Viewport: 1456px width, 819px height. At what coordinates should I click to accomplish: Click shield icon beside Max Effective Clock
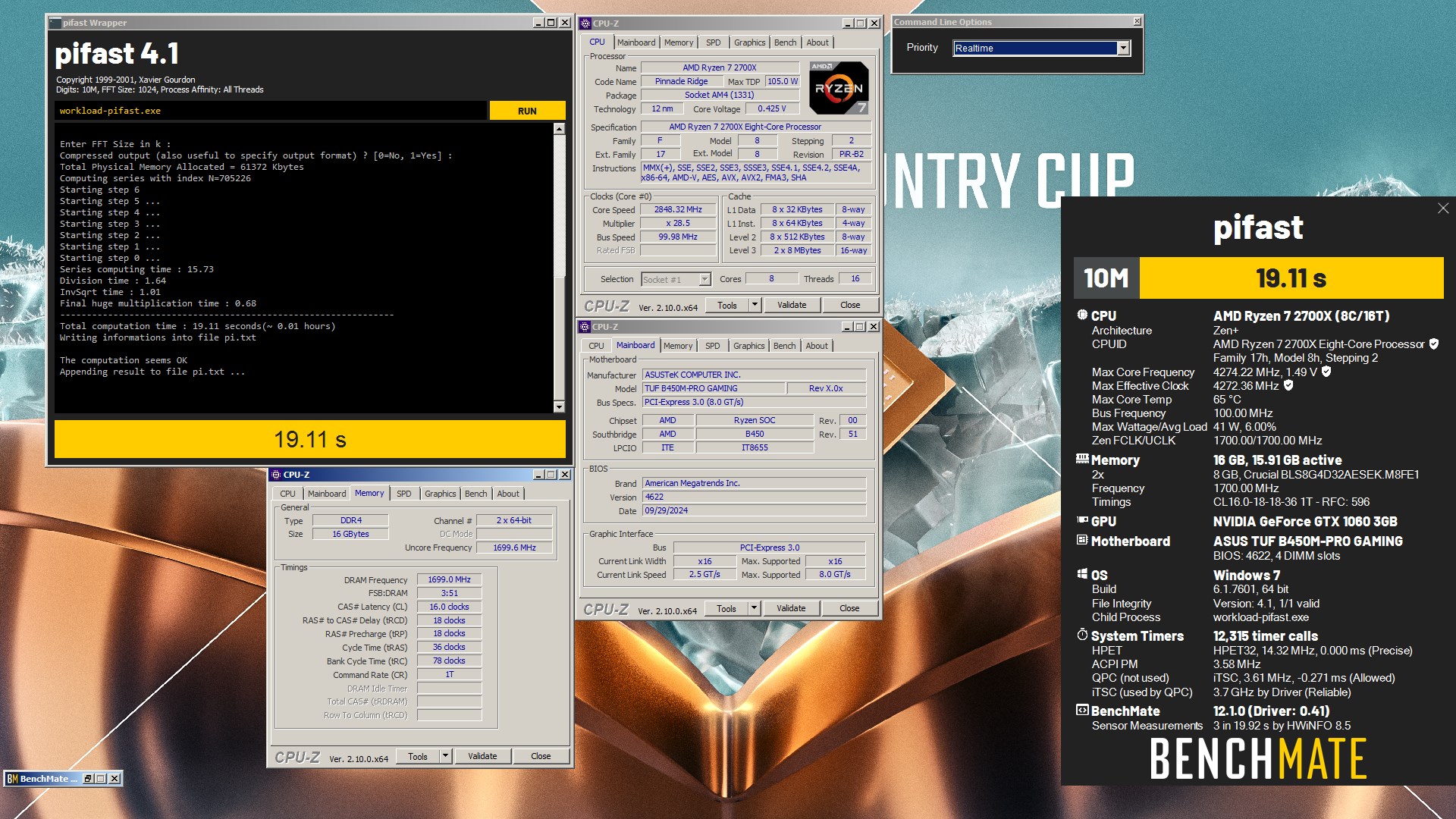point(1288,385)
